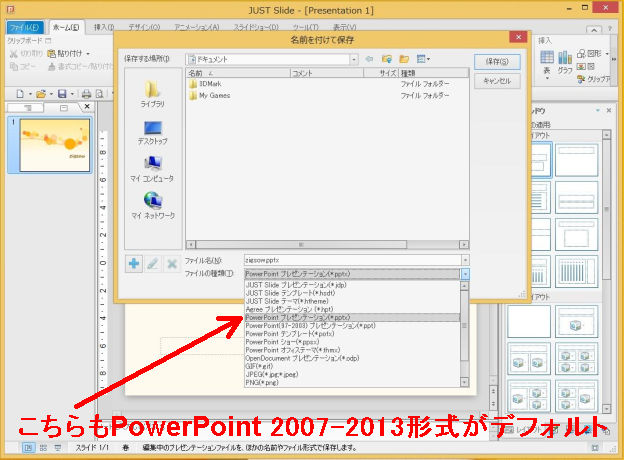This screenshot has width=624, height=460.
Task: Switch to the 挿入 ribbon tab
Action: 103,27
